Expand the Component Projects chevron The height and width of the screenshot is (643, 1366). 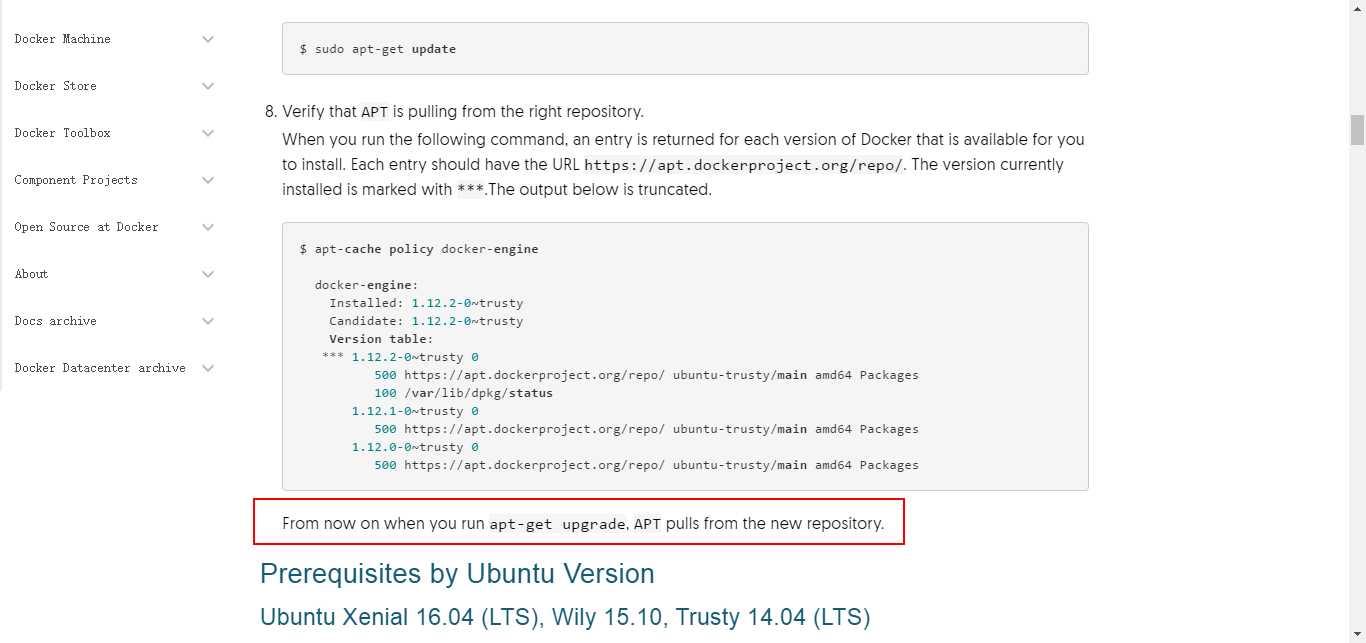point(208,180)
